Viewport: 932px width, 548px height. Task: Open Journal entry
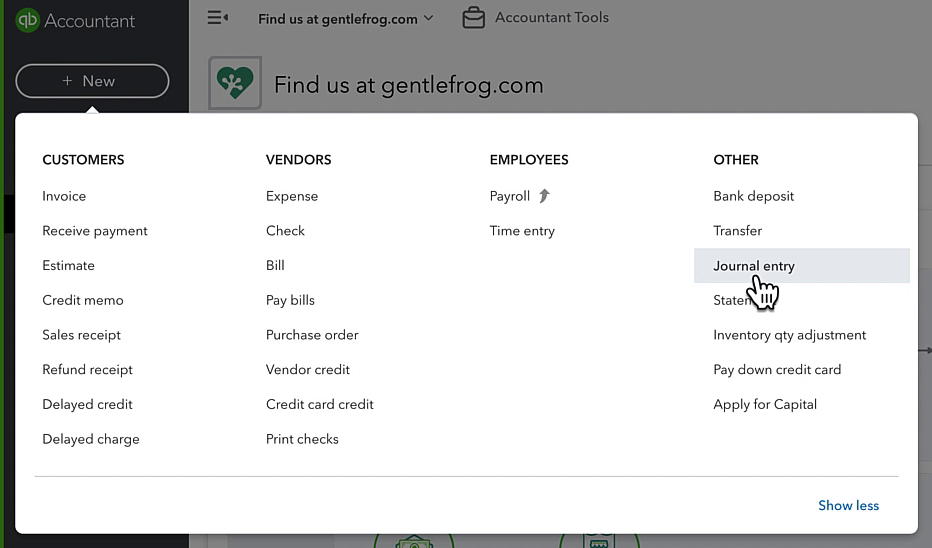coord(802,266)
